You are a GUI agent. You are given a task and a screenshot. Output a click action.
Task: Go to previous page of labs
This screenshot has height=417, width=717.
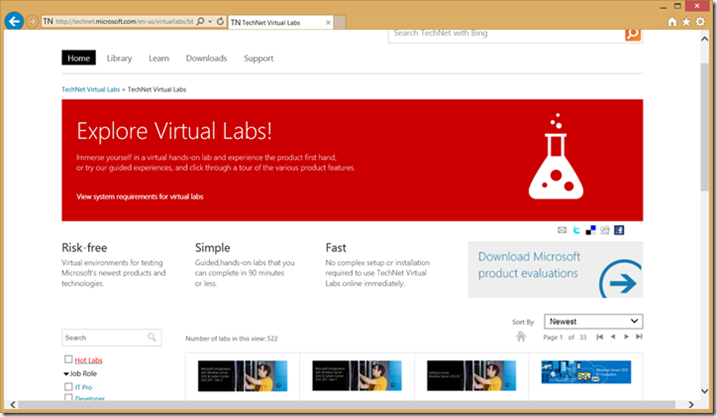(x=613, y=337)
